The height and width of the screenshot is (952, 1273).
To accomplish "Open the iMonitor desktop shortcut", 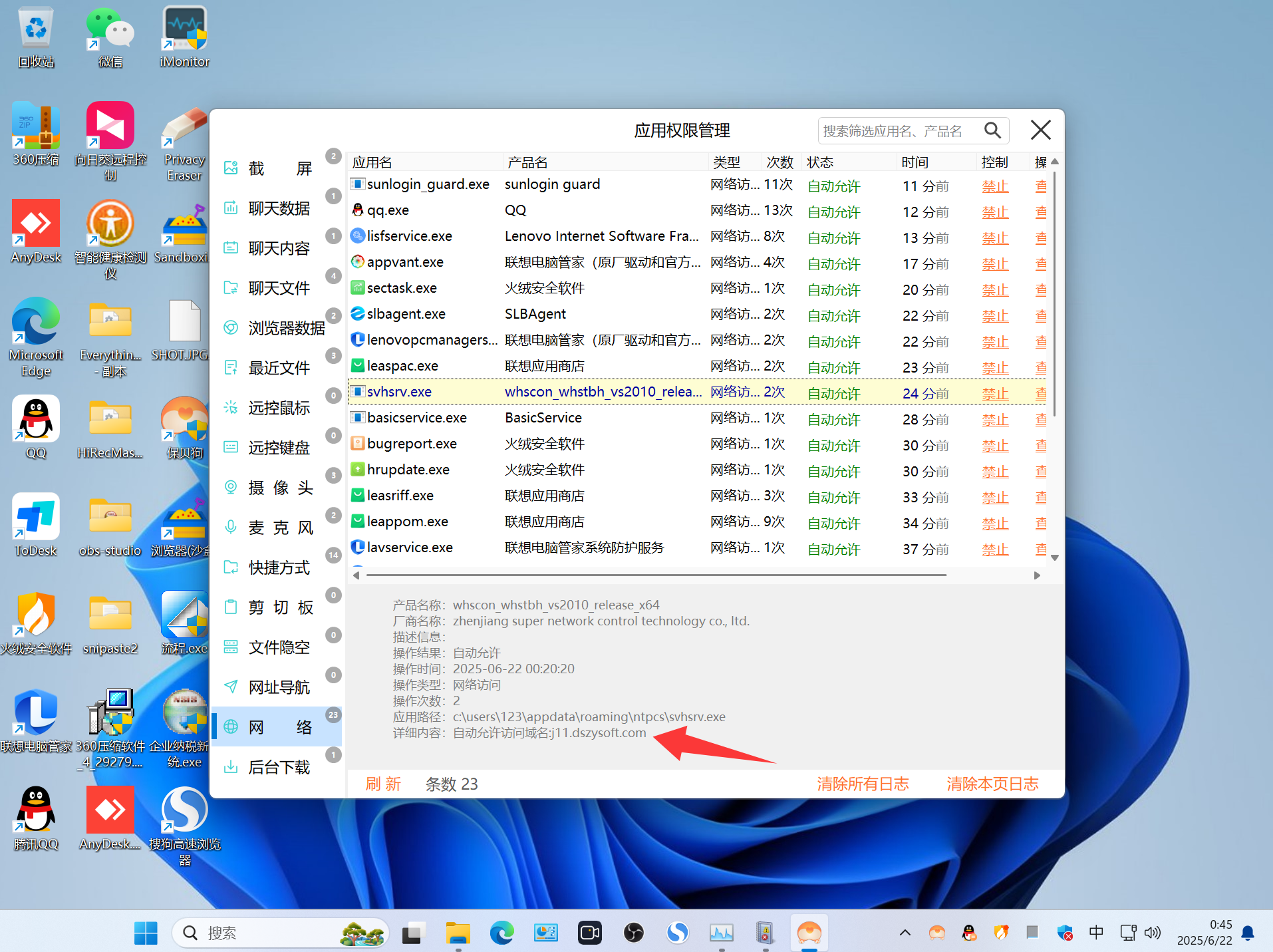I will pyautogui.click(x=184, y=37).
